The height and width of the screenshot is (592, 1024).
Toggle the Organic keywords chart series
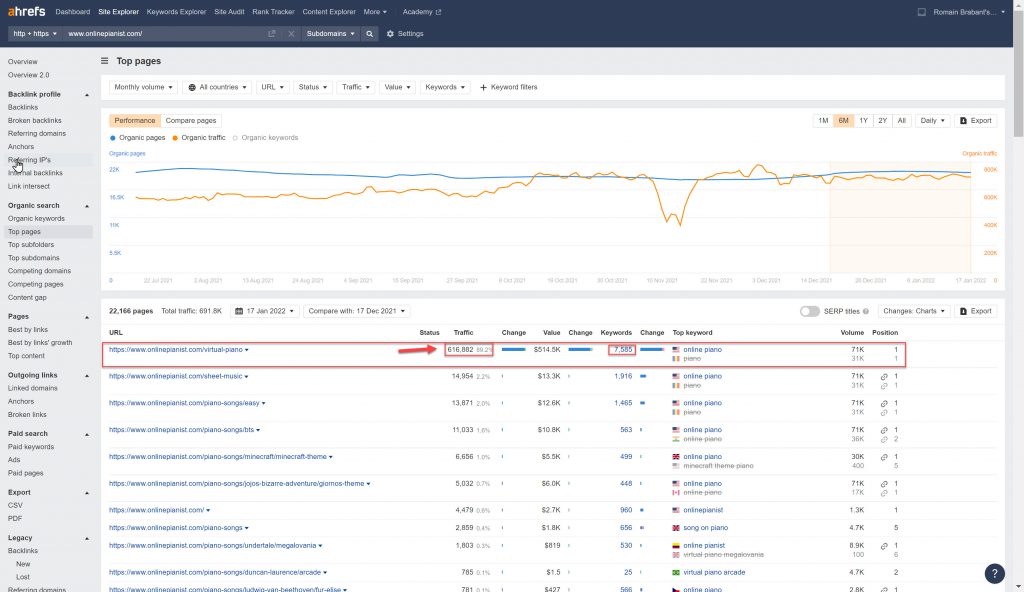265,138
